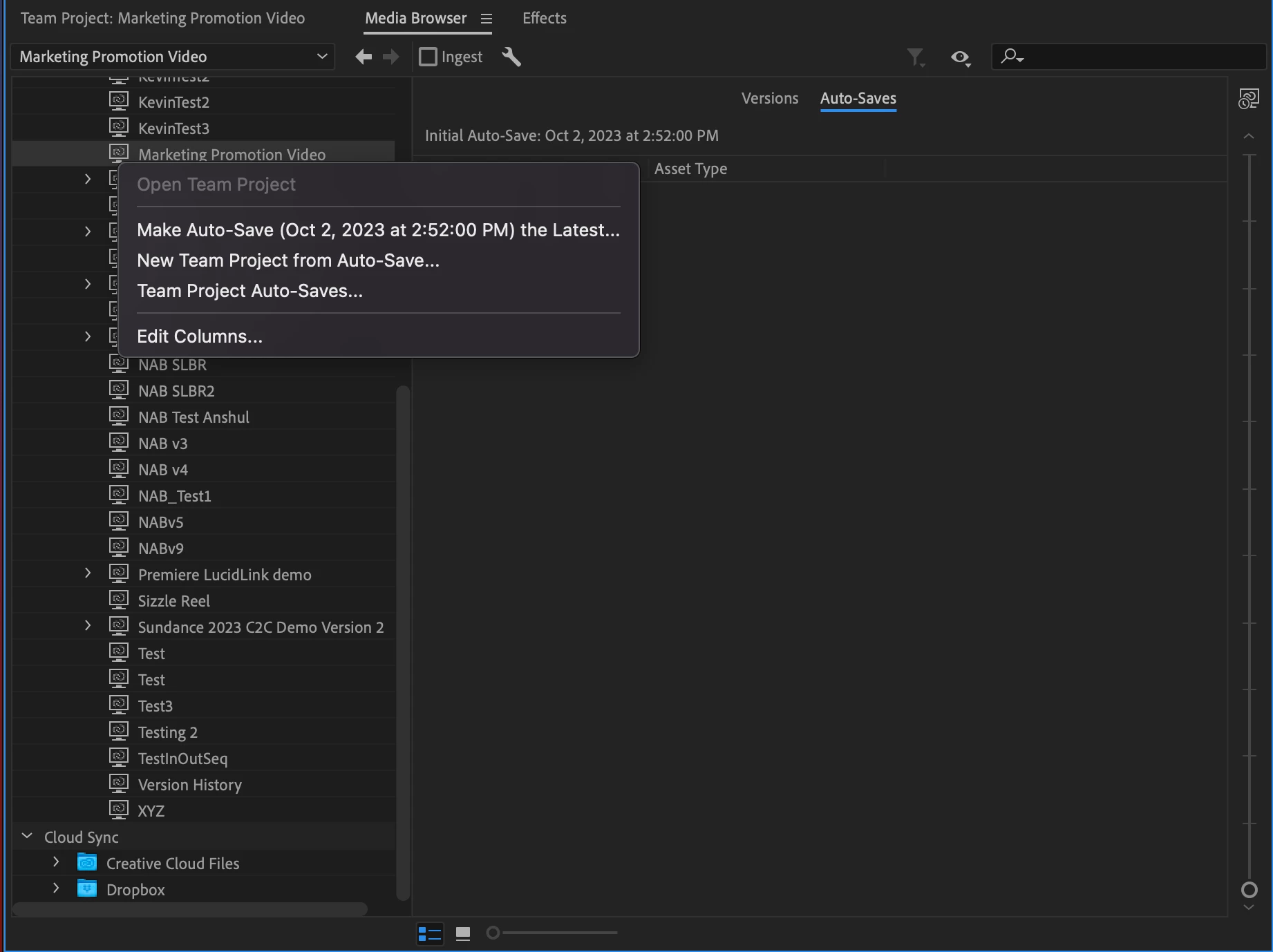
Task: Go back with the left arrow button
Action: tap(364, 57)
